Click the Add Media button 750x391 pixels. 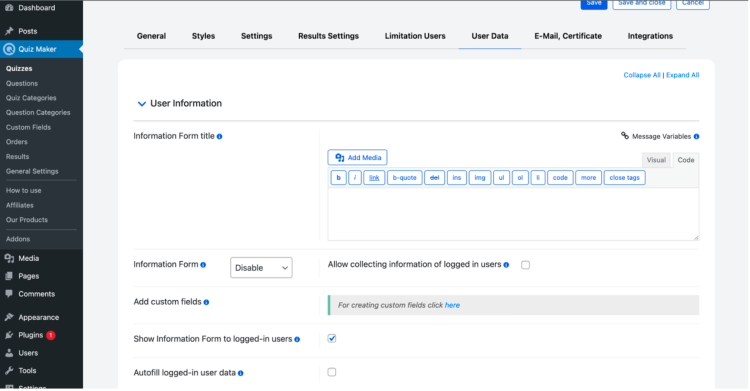[x=357, y=157]
